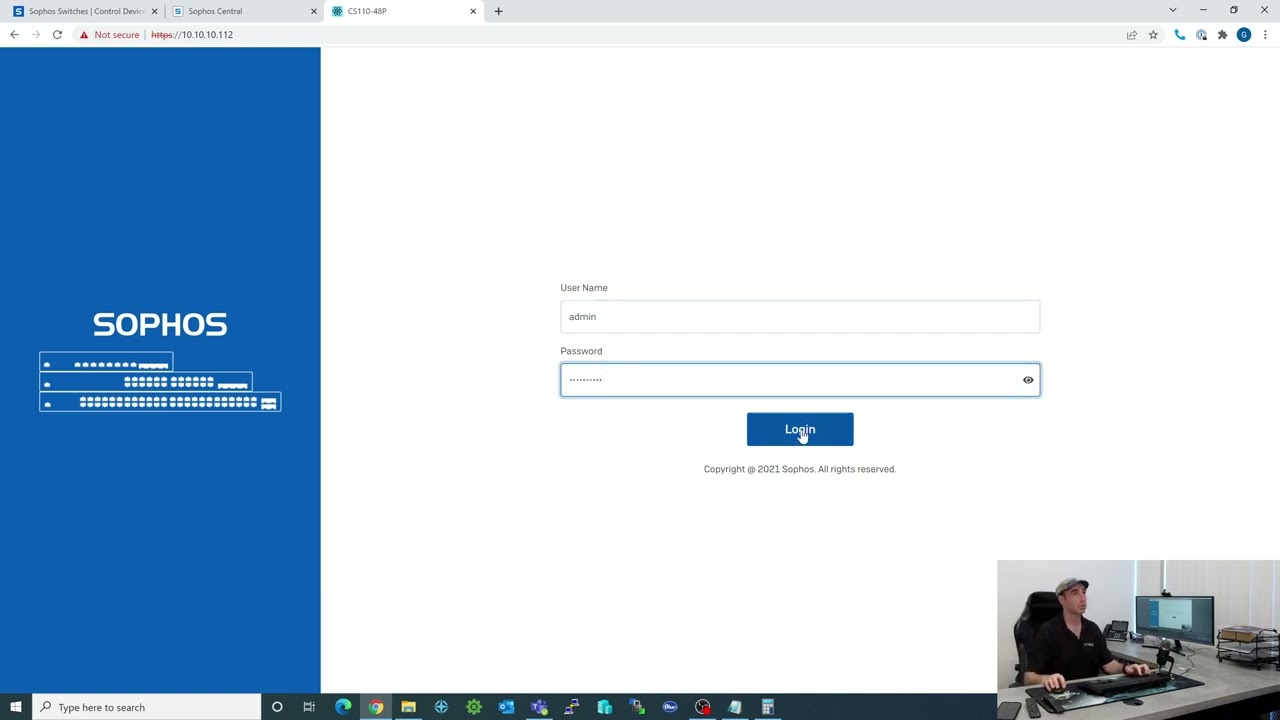
Task: Show password with the eye icon
Action: [x=1028, y=380]
